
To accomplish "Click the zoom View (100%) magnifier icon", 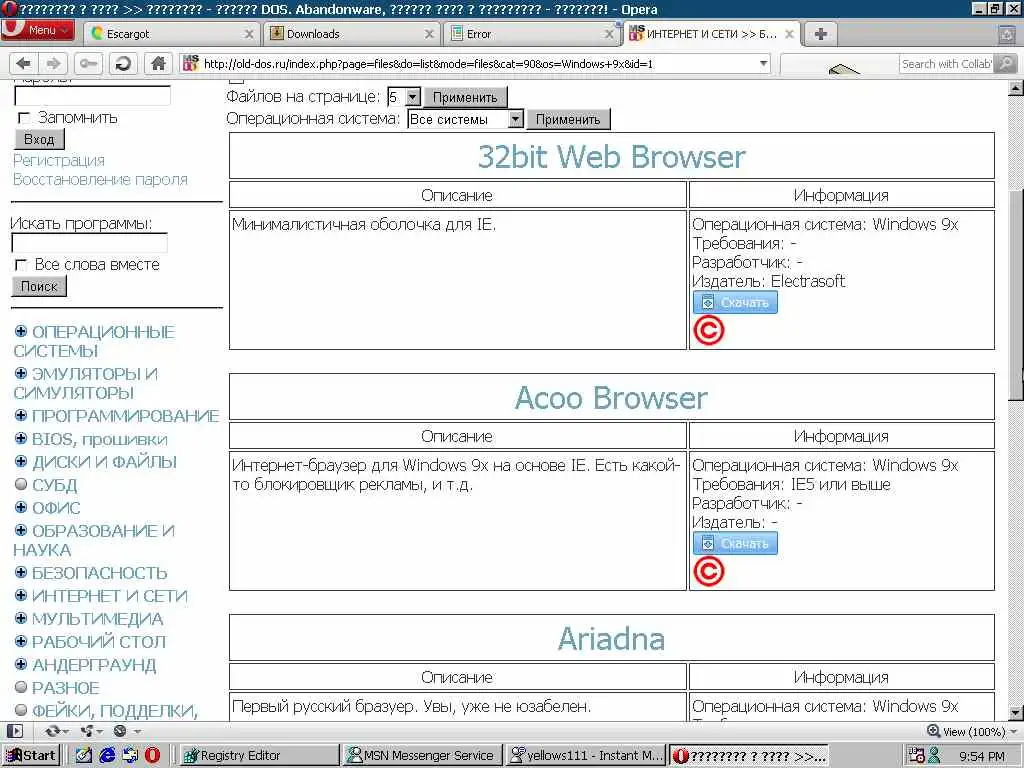I will 934,731.
